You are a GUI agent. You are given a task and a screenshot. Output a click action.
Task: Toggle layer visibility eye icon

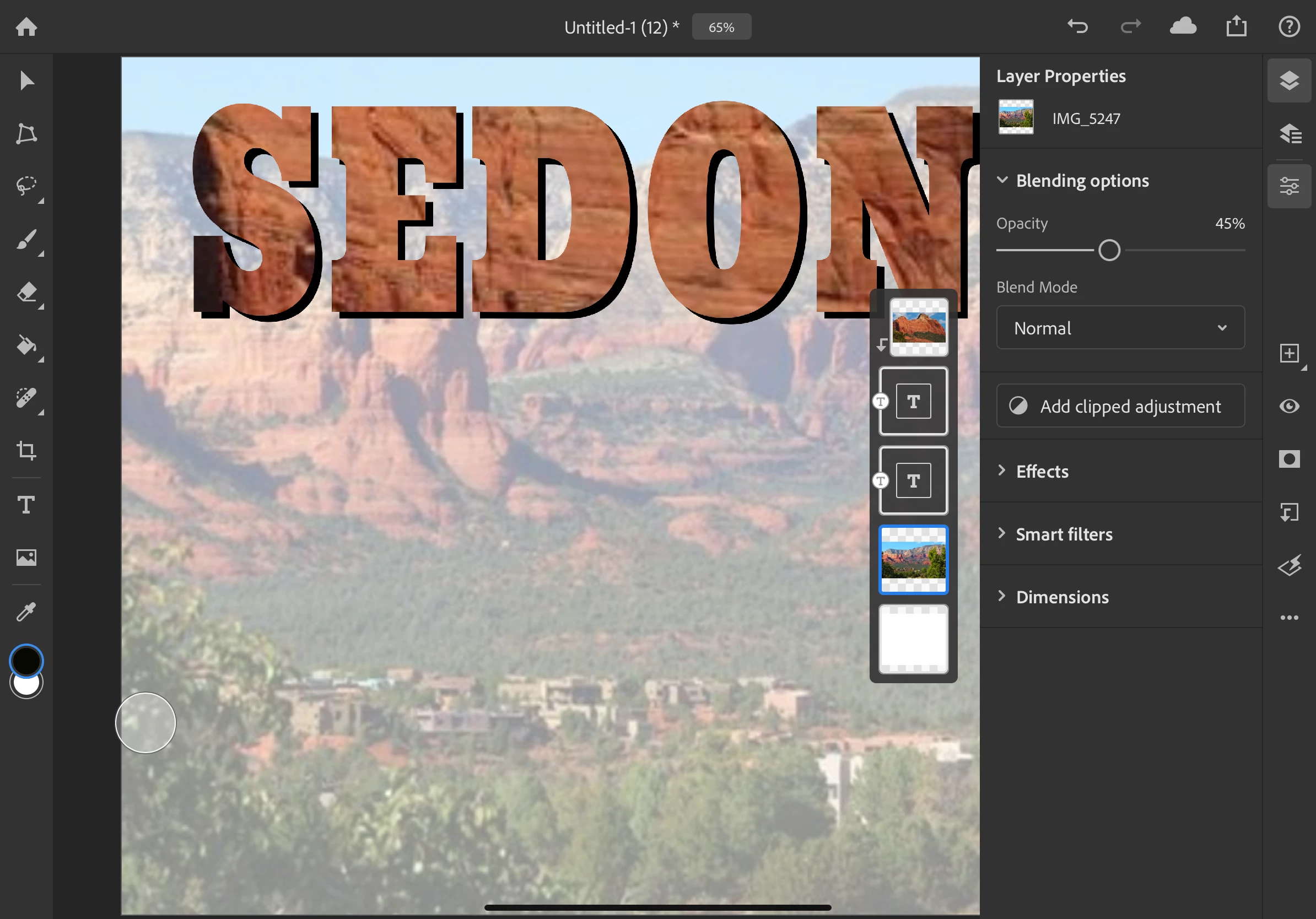coord(1289,406)
